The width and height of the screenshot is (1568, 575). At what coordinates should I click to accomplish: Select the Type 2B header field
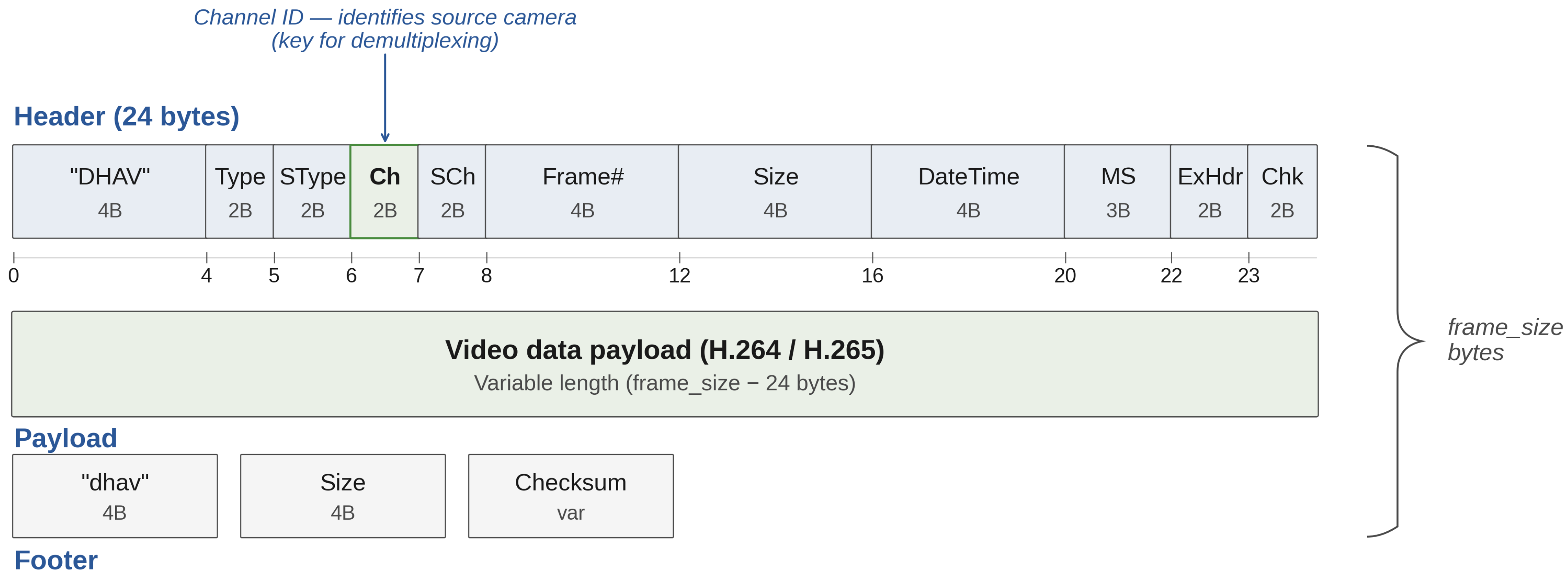tap(240, 191)
